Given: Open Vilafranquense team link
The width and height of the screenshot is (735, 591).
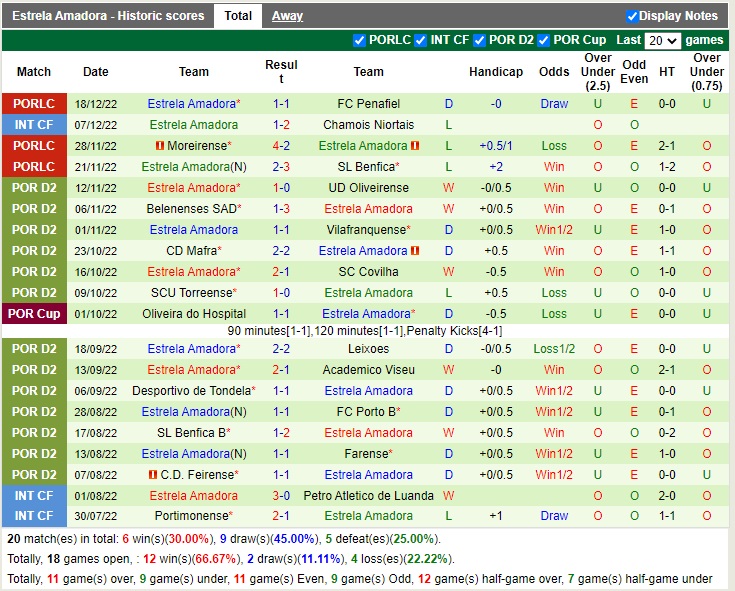Looking at the screenshot, I should pyautogui.click(x=368, y=230).
